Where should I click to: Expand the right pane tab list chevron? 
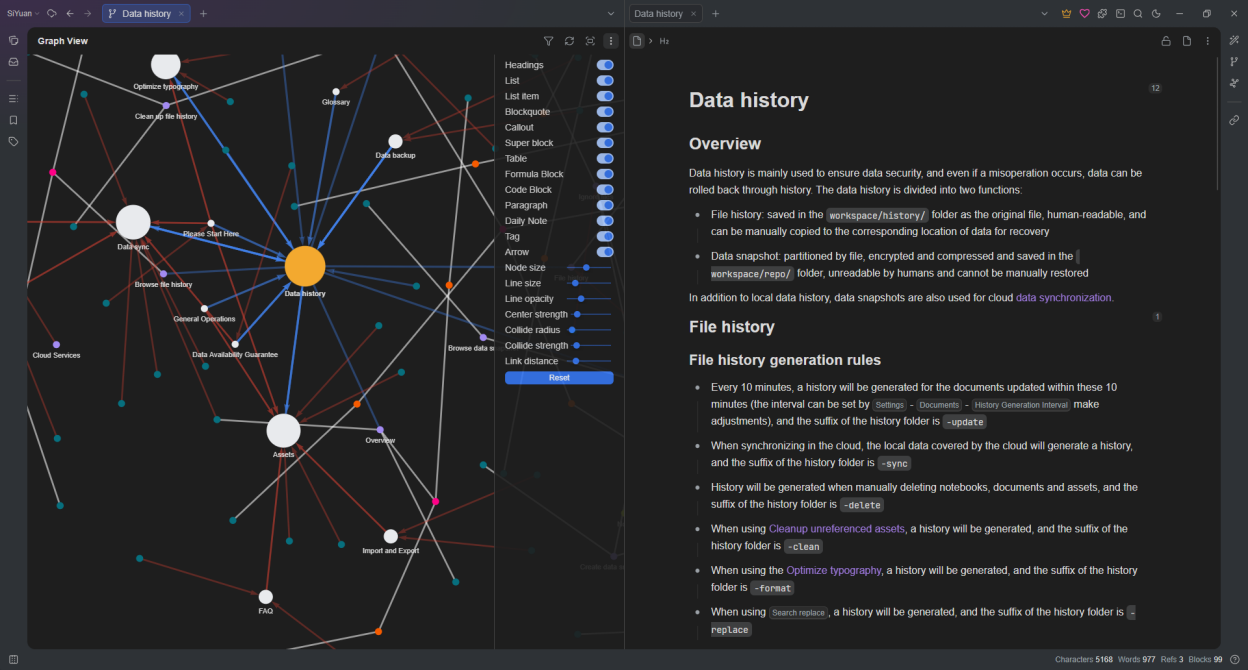(1045, 14)
